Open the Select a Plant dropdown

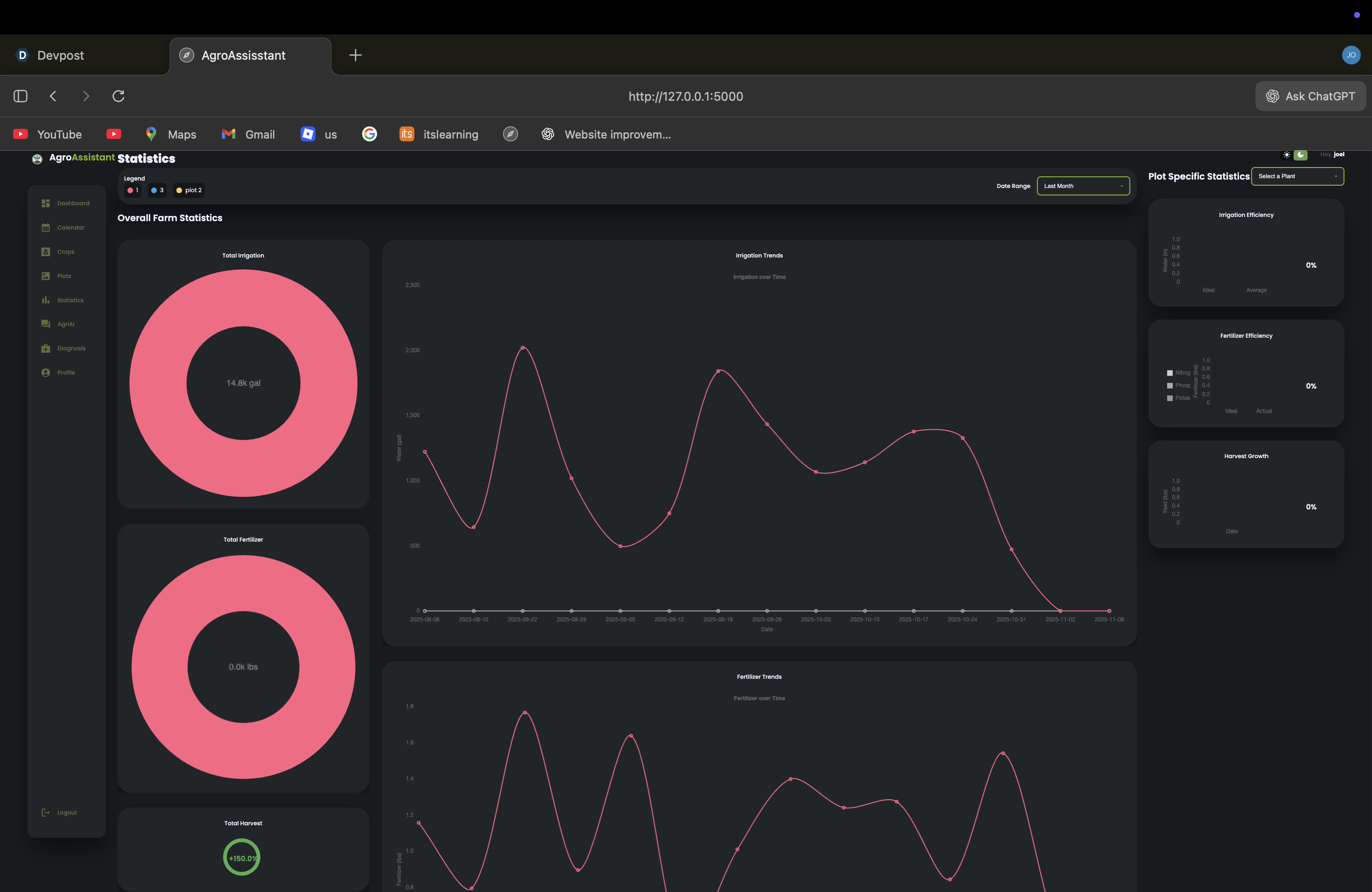pyautogui.click(x=1297, y=176)
